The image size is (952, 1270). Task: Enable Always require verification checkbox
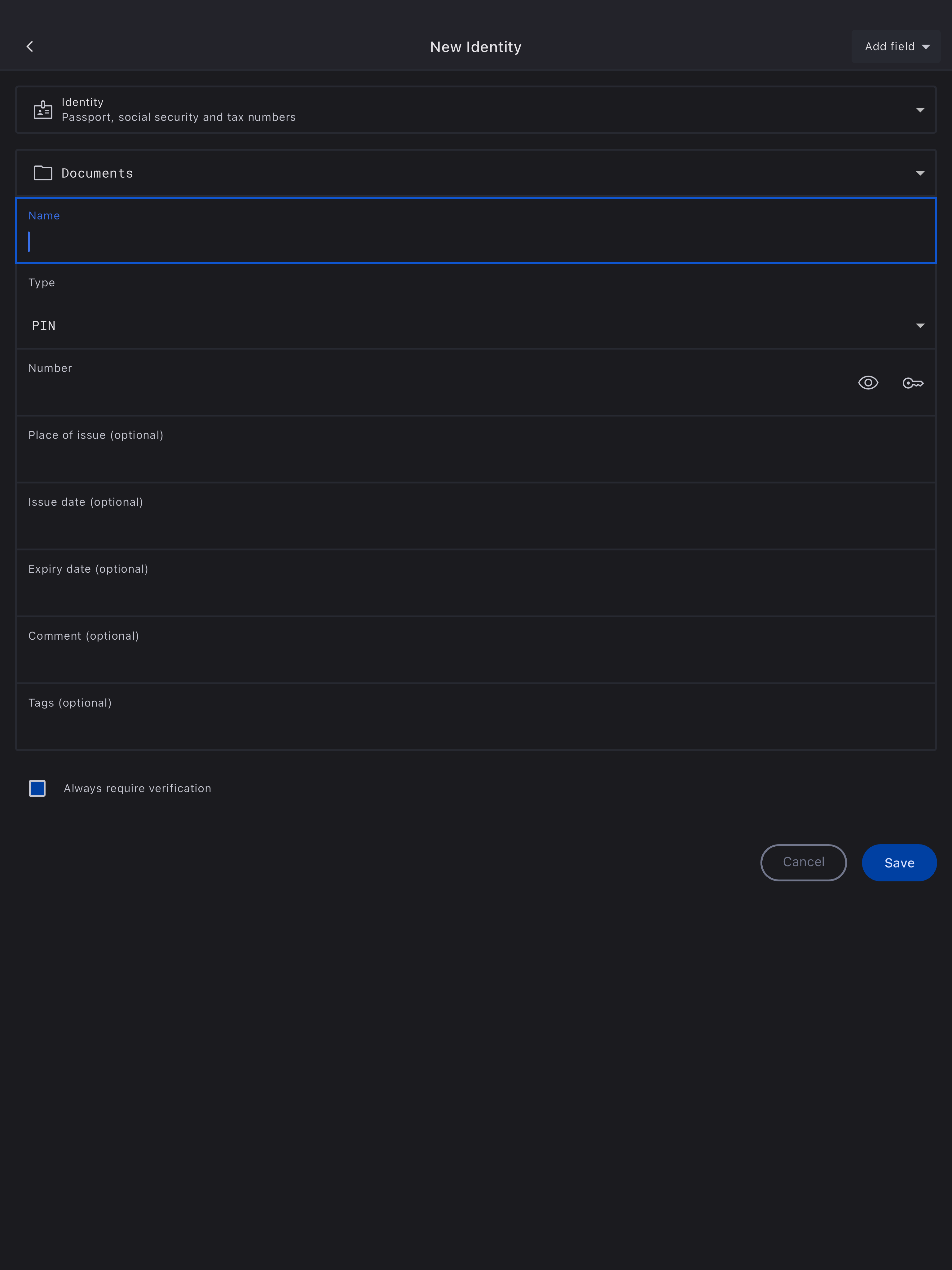tap(37, 788)
